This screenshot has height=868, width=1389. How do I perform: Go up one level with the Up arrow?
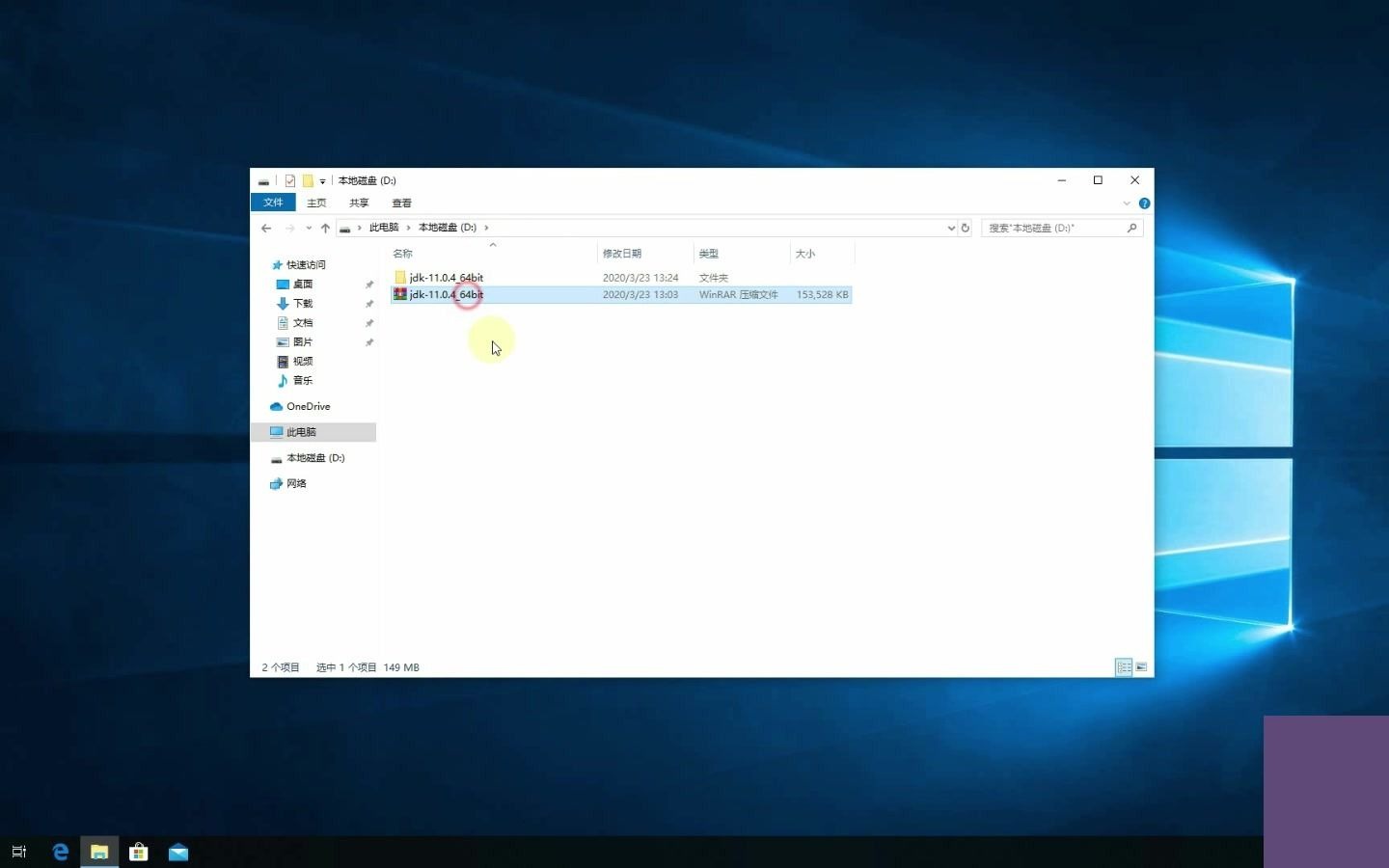pyautogui.click(x=325, y=228)
